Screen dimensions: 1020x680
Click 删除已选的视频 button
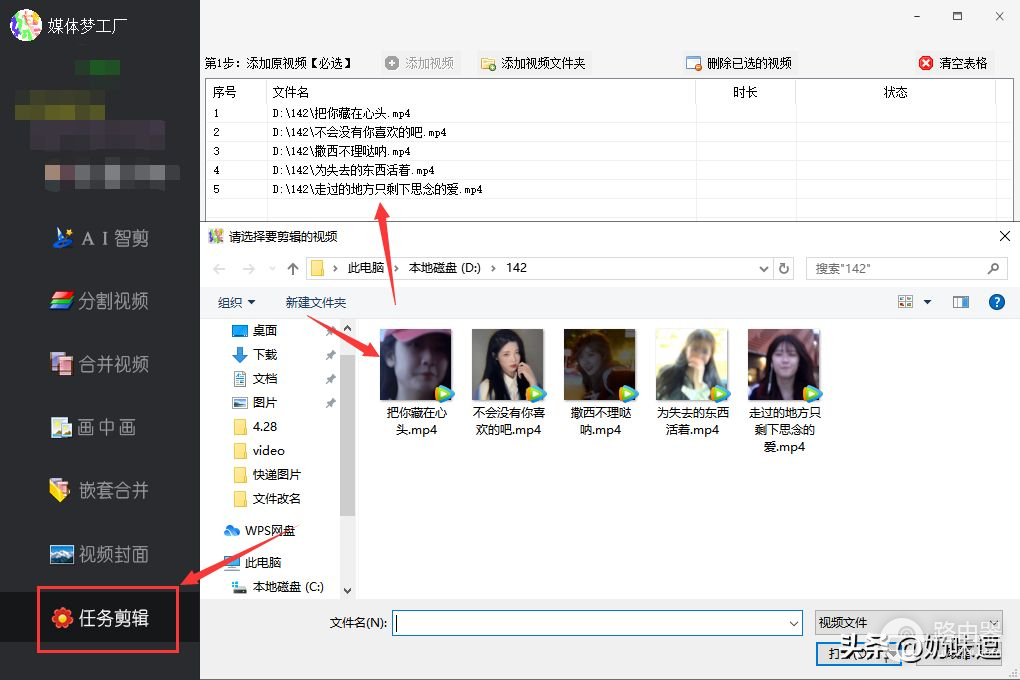(739, 63)
